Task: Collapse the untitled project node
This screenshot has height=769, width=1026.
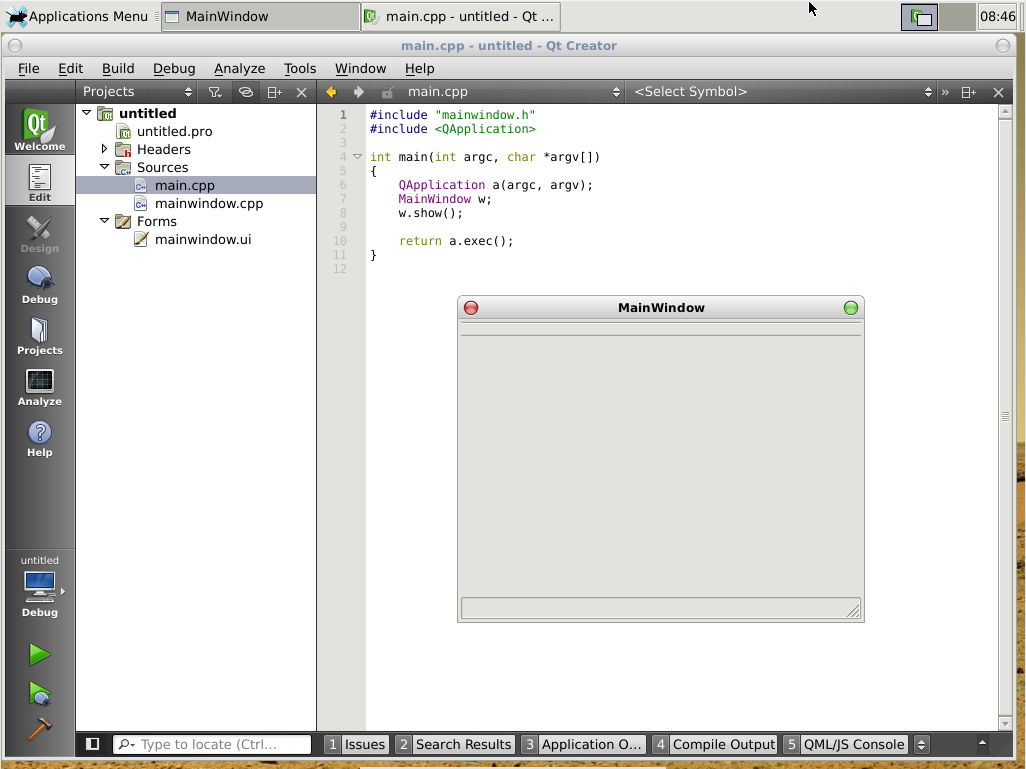Action: (86, 113)
